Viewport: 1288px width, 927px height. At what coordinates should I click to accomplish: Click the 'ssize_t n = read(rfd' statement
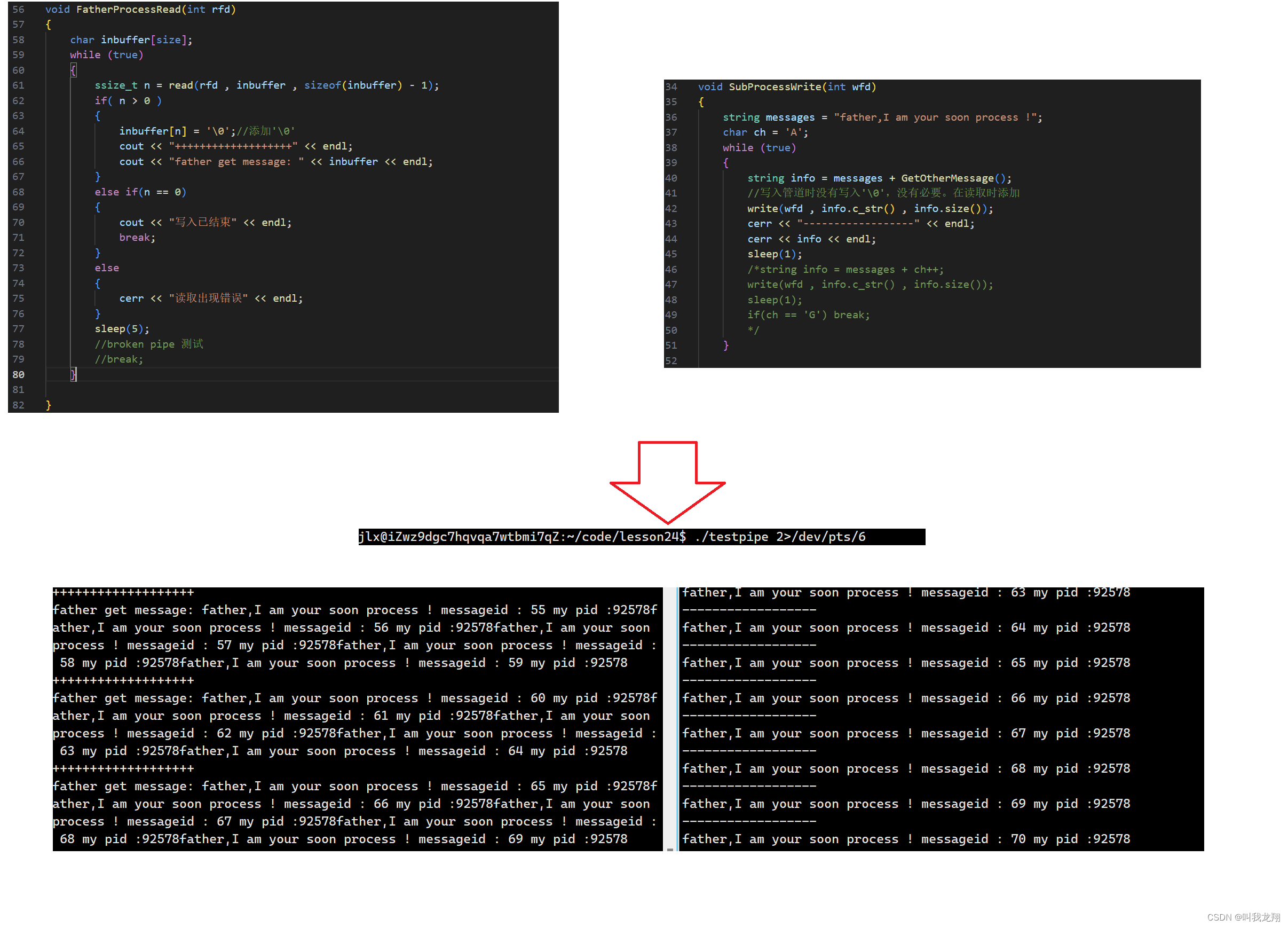click(x=266, y=85)
